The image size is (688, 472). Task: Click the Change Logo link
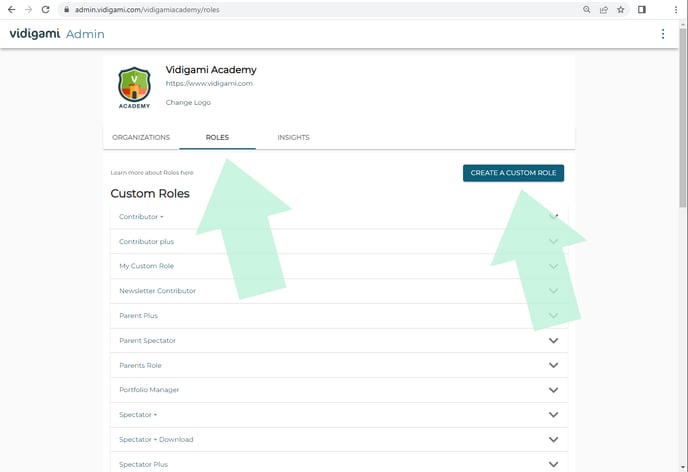click(x=188, y=102)
